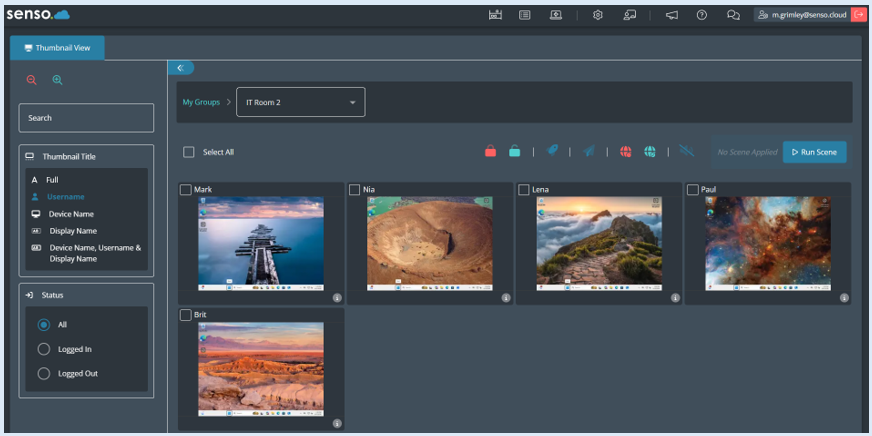
Task: Open the settings gear icon
Action: click(x=598, y=15)
